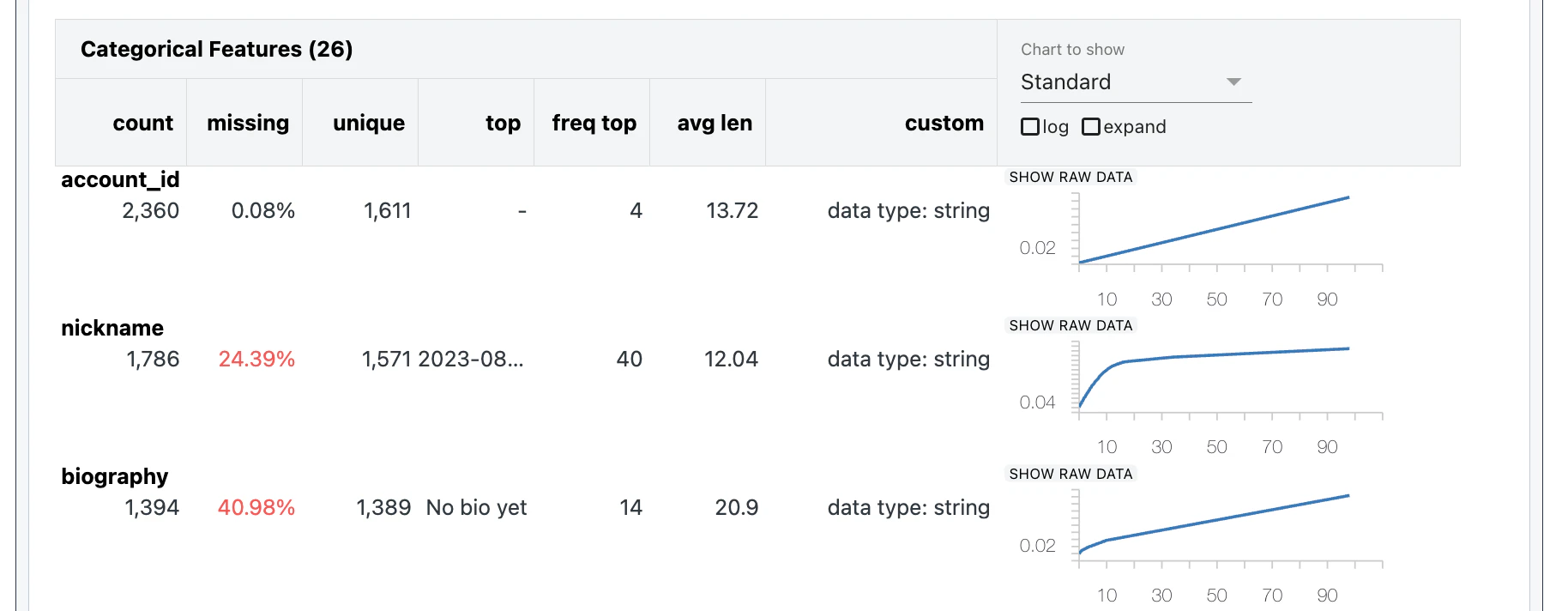Click the custom column header
This screenshot has height=611, width=1568.
tap(944, 123)
